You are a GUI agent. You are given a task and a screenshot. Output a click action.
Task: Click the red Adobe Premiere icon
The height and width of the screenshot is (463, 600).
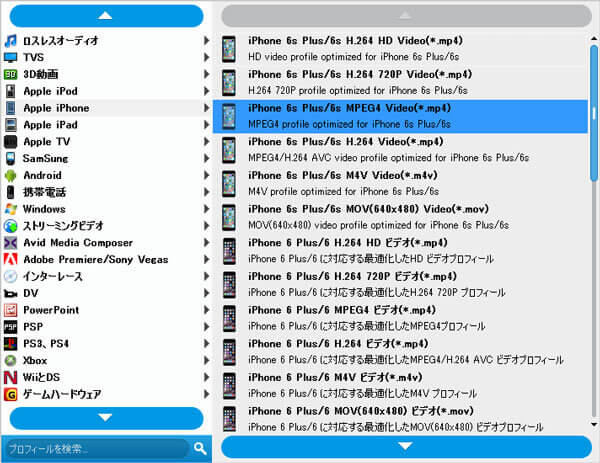[x=11, y=259]
